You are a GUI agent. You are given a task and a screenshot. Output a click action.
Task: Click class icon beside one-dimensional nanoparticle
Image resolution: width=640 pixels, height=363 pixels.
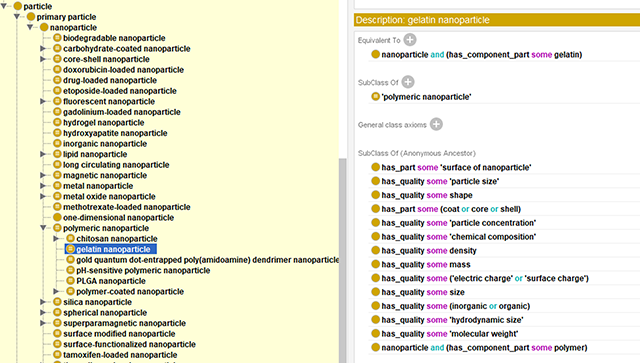[x=57, y=218]
